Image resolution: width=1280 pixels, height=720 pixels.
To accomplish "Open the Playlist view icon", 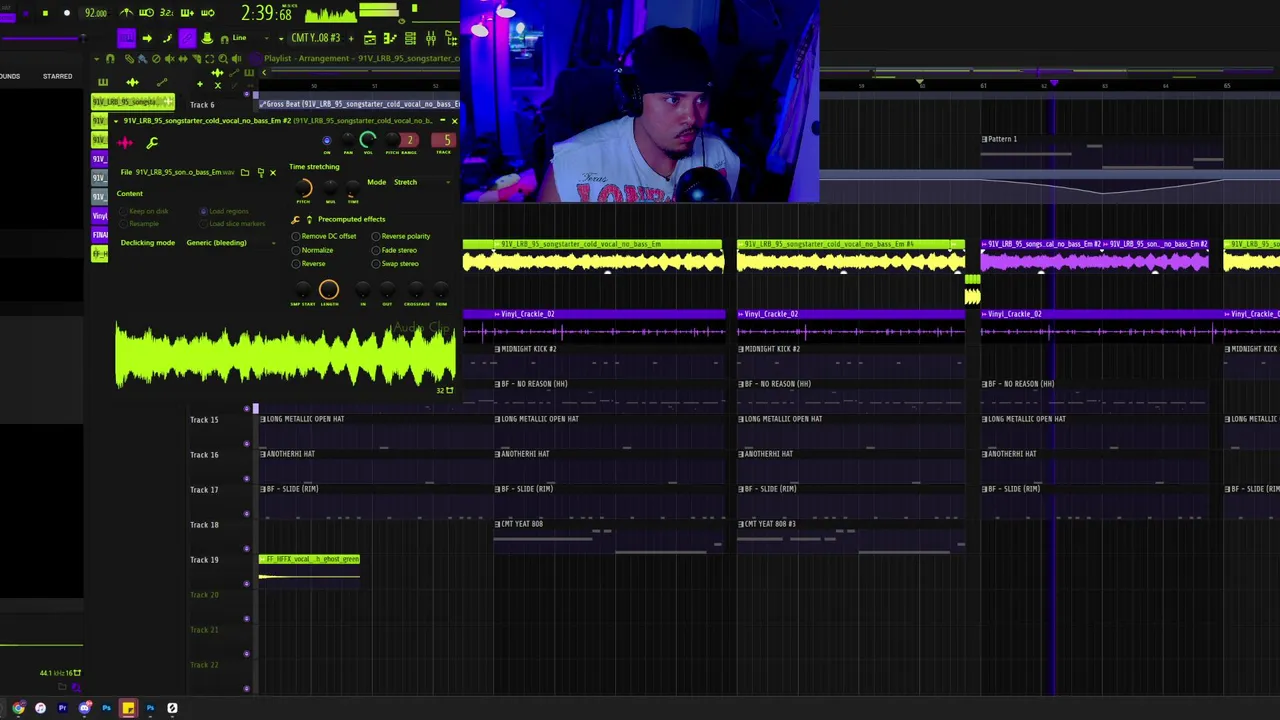I will [370, 38].
